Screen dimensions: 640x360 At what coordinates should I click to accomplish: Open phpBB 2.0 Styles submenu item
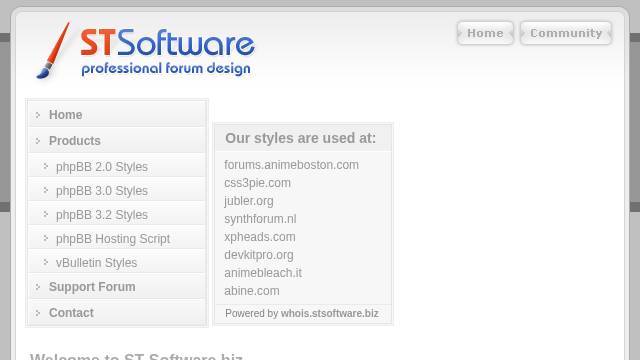(x=117, y=166)
